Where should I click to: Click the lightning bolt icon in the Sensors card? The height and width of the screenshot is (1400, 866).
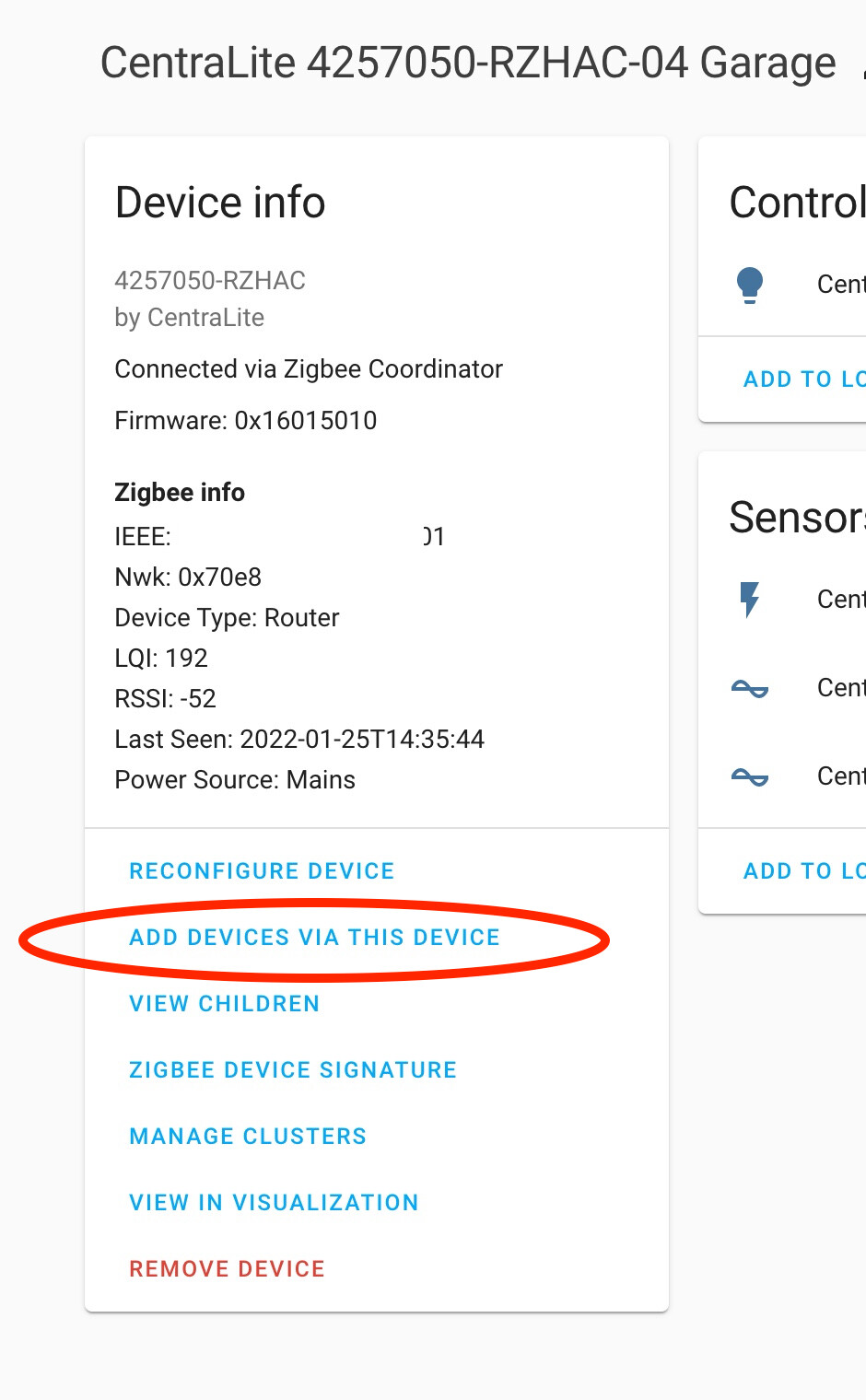pos(750,600)
